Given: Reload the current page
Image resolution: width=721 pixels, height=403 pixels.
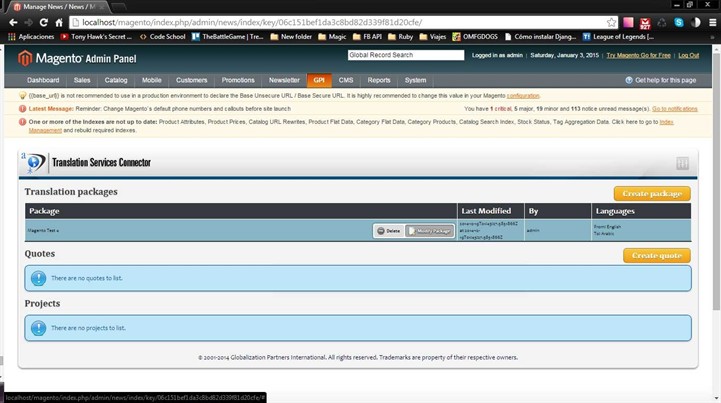Looking at the screenshot, I should [x=44, y=22].
